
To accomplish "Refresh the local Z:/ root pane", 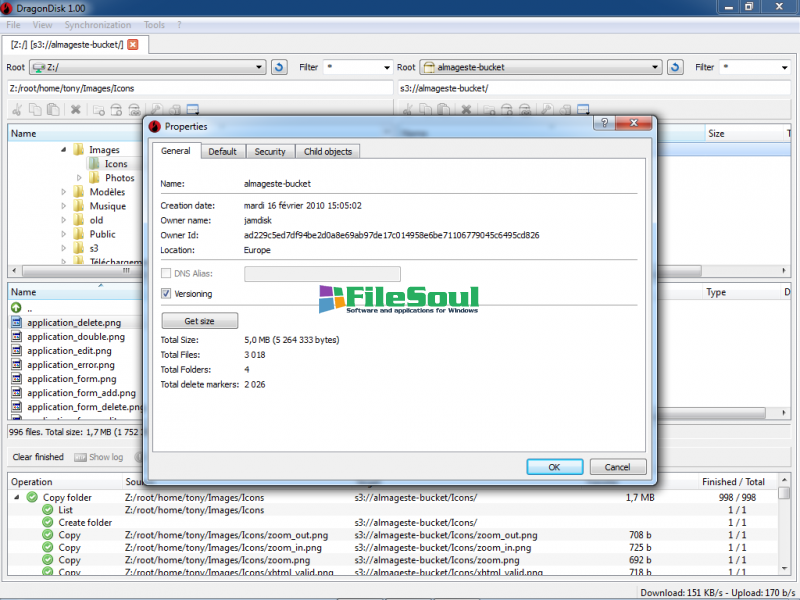I will tap(279, 67).
